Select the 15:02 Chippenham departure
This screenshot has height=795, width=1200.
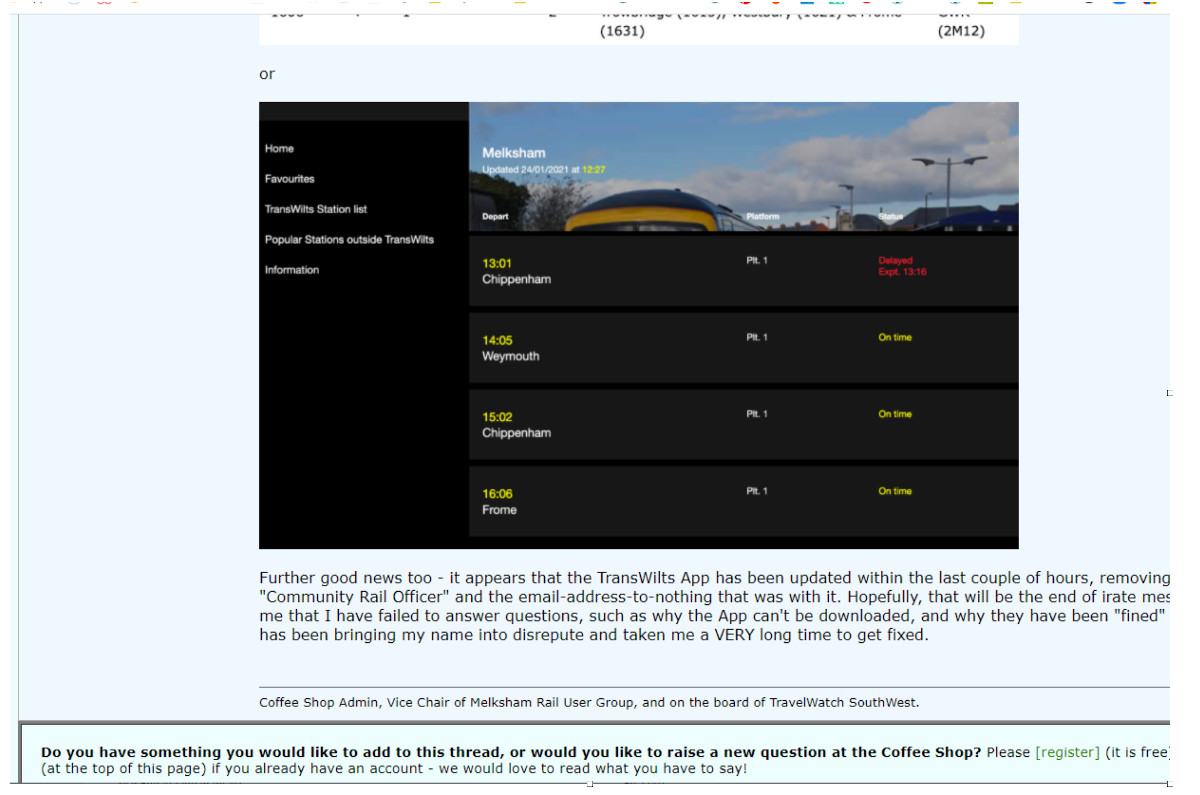pyautogui.click(x=516, y=425)
